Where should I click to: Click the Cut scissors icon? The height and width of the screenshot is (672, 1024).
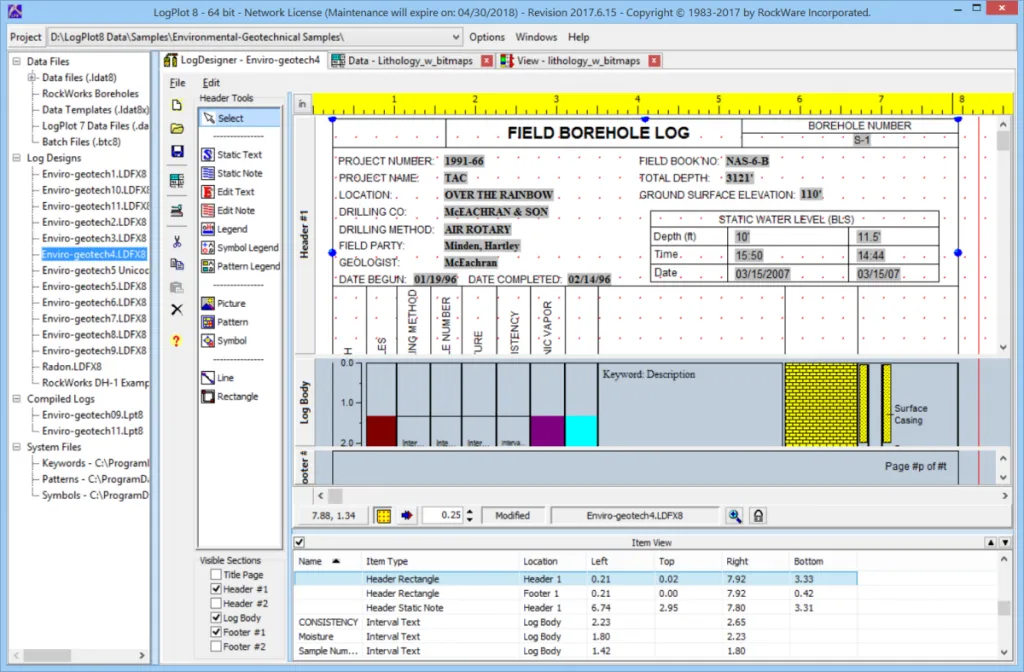pos(177,242)
